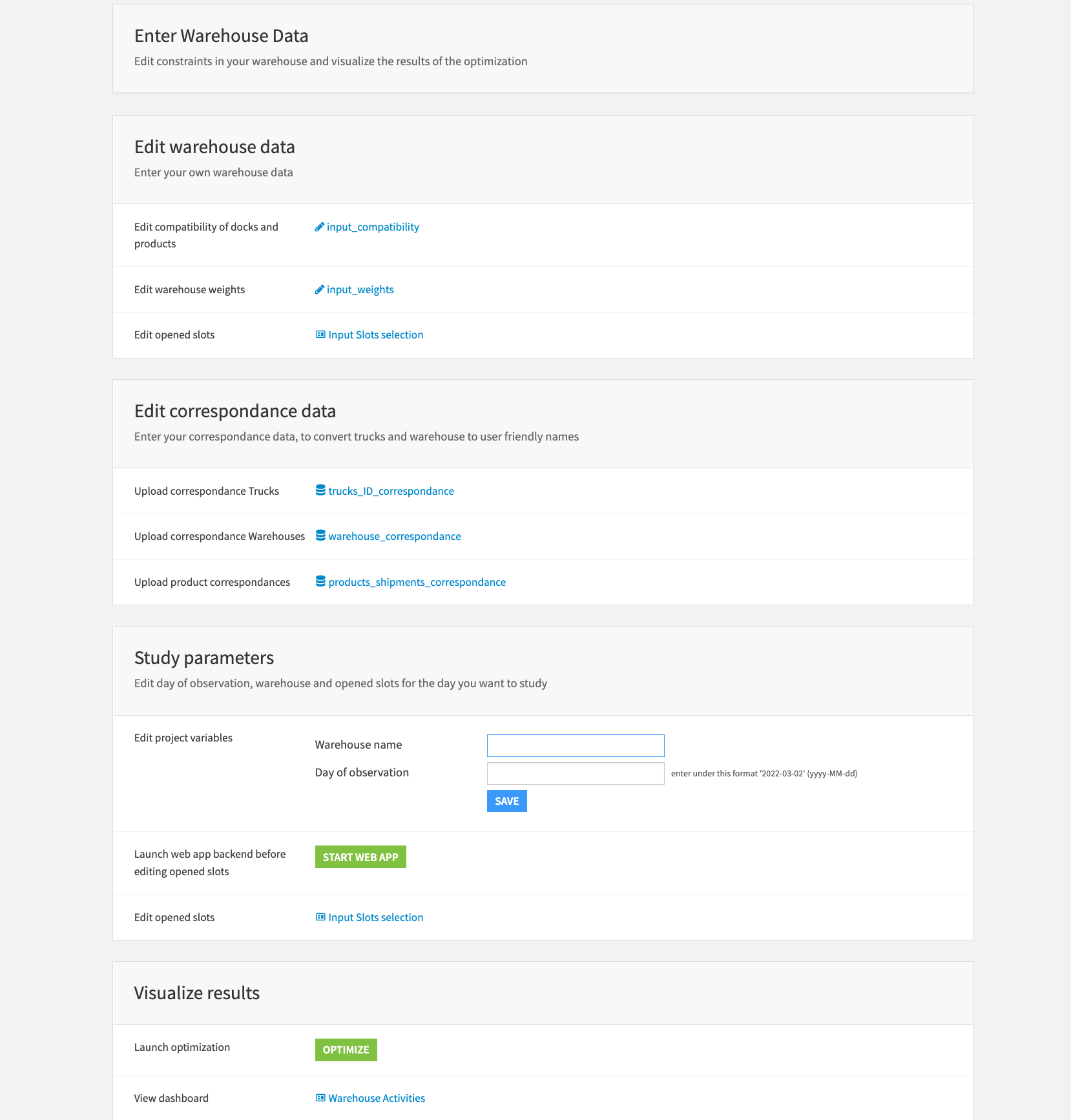This screenshot has height=1120, width=1071.
Task: Click the 'Edit warehouse weights' label
Action: [189, 289]
